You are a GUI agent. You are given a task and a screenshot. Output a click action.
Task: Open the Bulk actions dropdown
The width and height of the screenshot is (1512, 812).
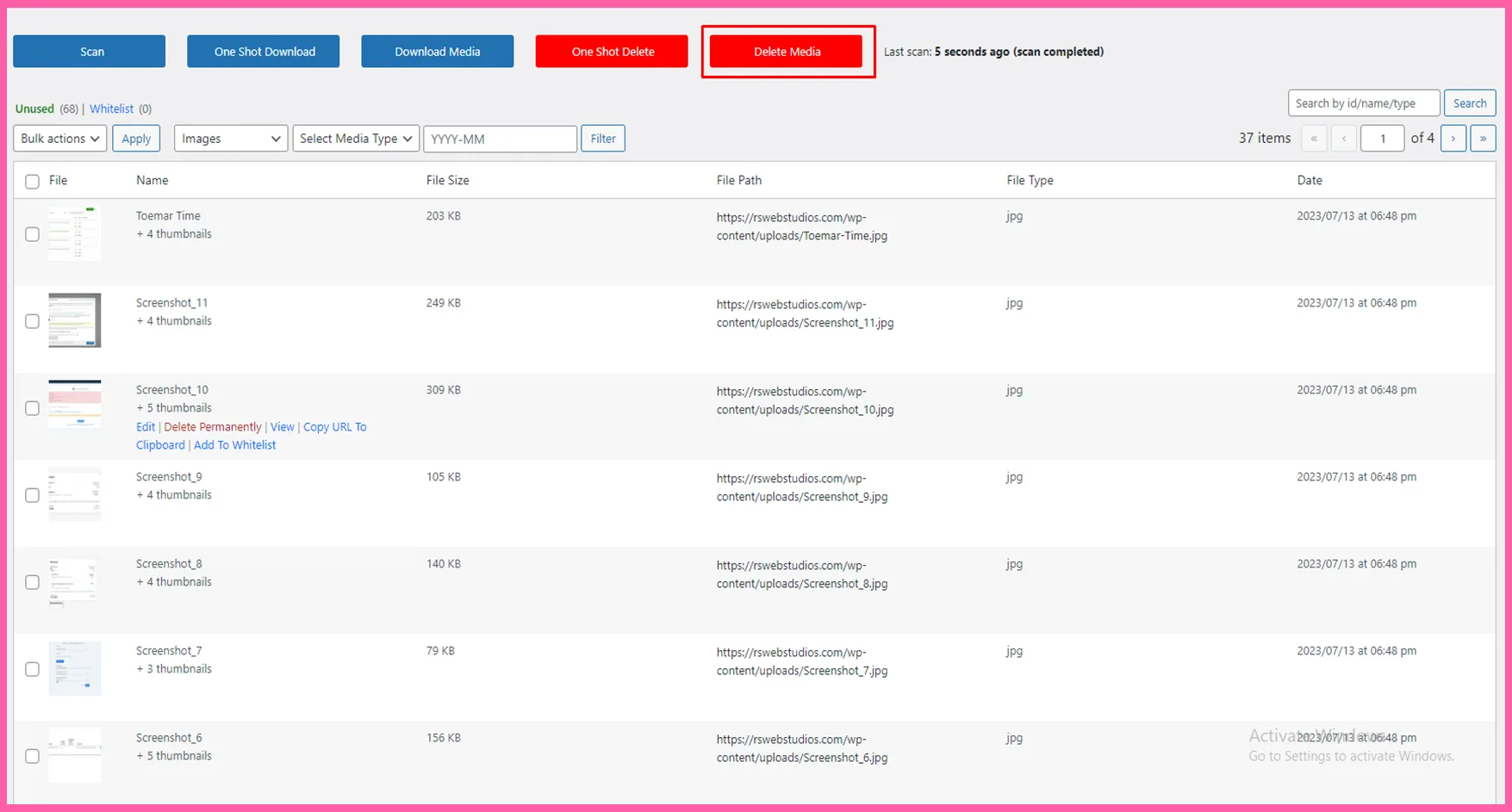[x=60, y=139]
